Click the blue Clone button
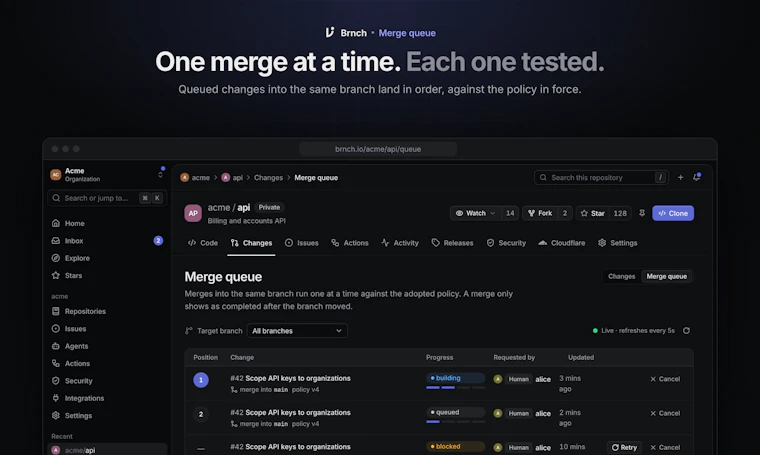Viewport: 760px width, 455px height. click(673, 213)
